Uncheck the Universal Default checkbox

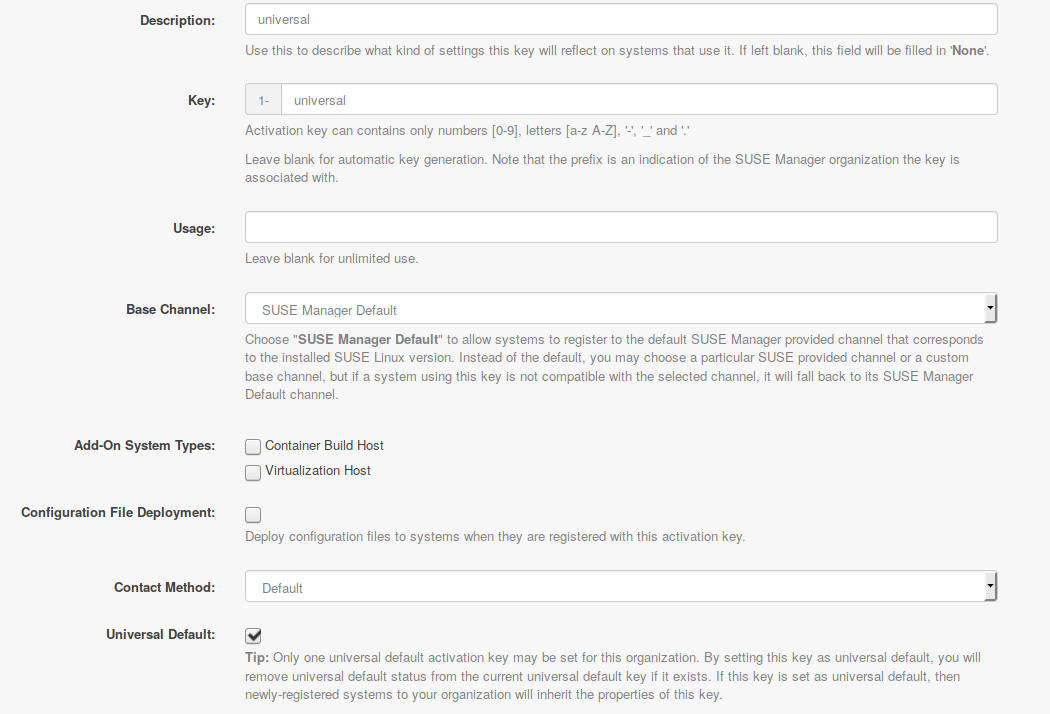[x=253, y=635]
